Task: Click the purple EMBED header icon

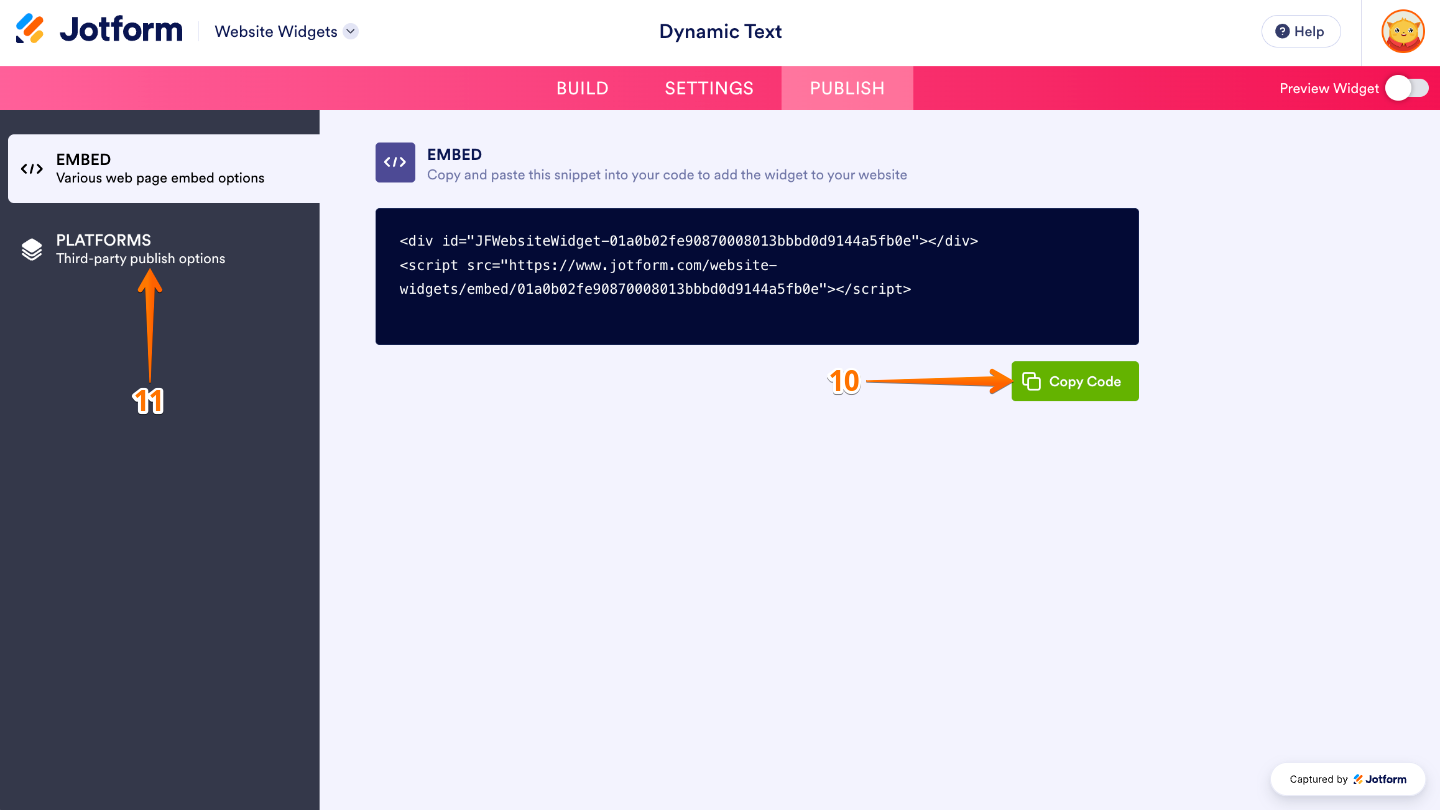Action: click(395, 162)
